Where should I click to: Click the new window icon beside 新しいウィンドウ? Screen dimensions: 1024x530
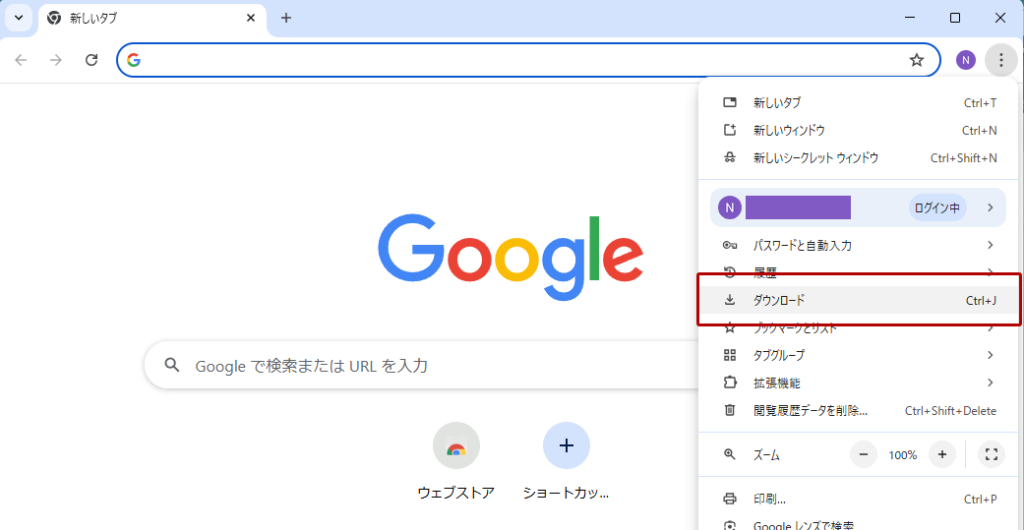pos(730,131)
